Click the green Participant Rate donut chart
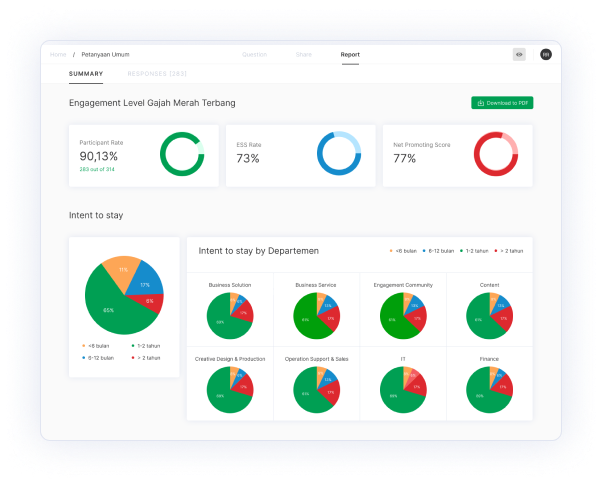602x481 pixels. 181,154
